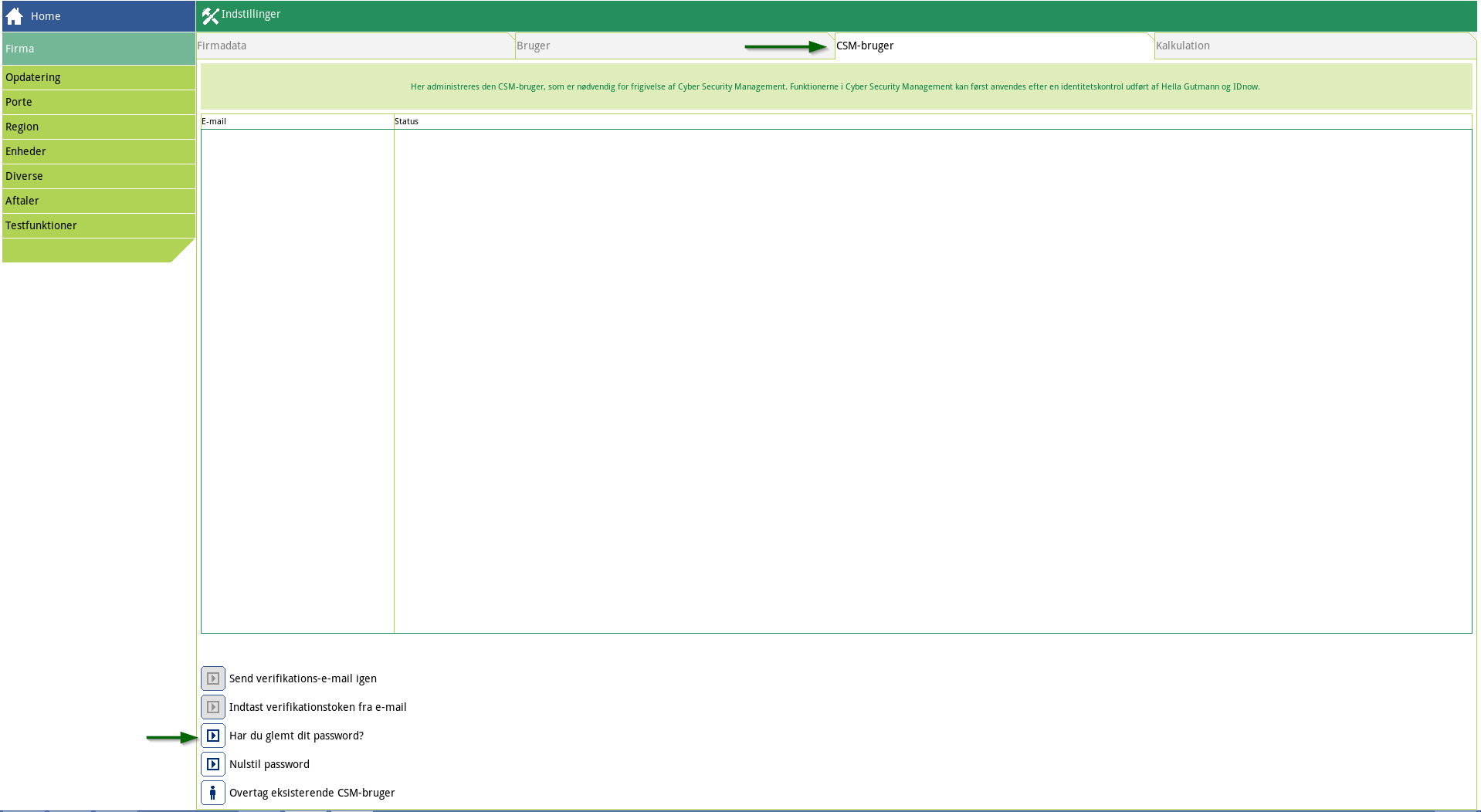
Task: Click the Indstillinger tools icon
Action: 210,15
